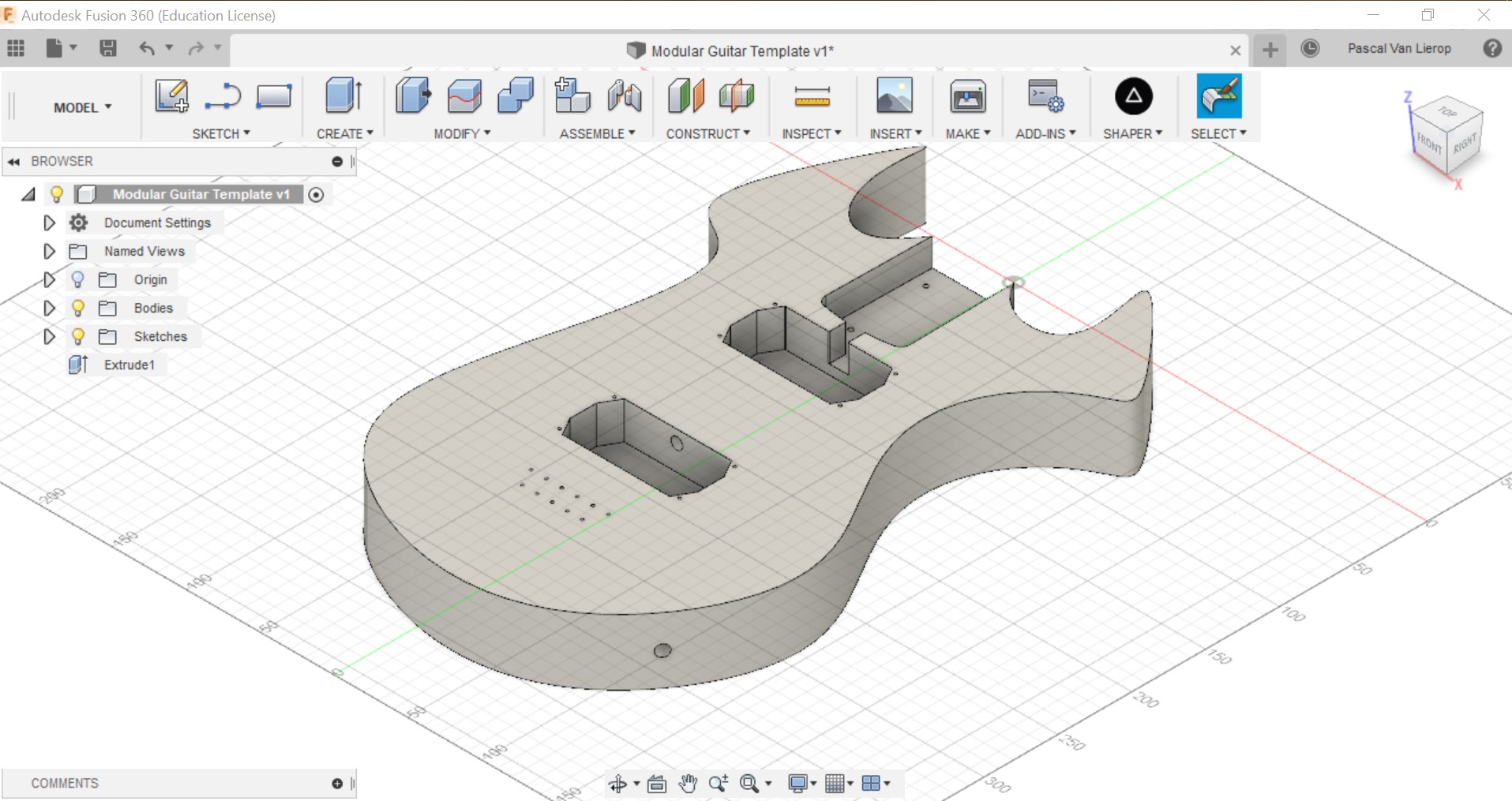Expand the Named Views node
The height and width of the screenshot is (801, 1512).
[49, 251]
